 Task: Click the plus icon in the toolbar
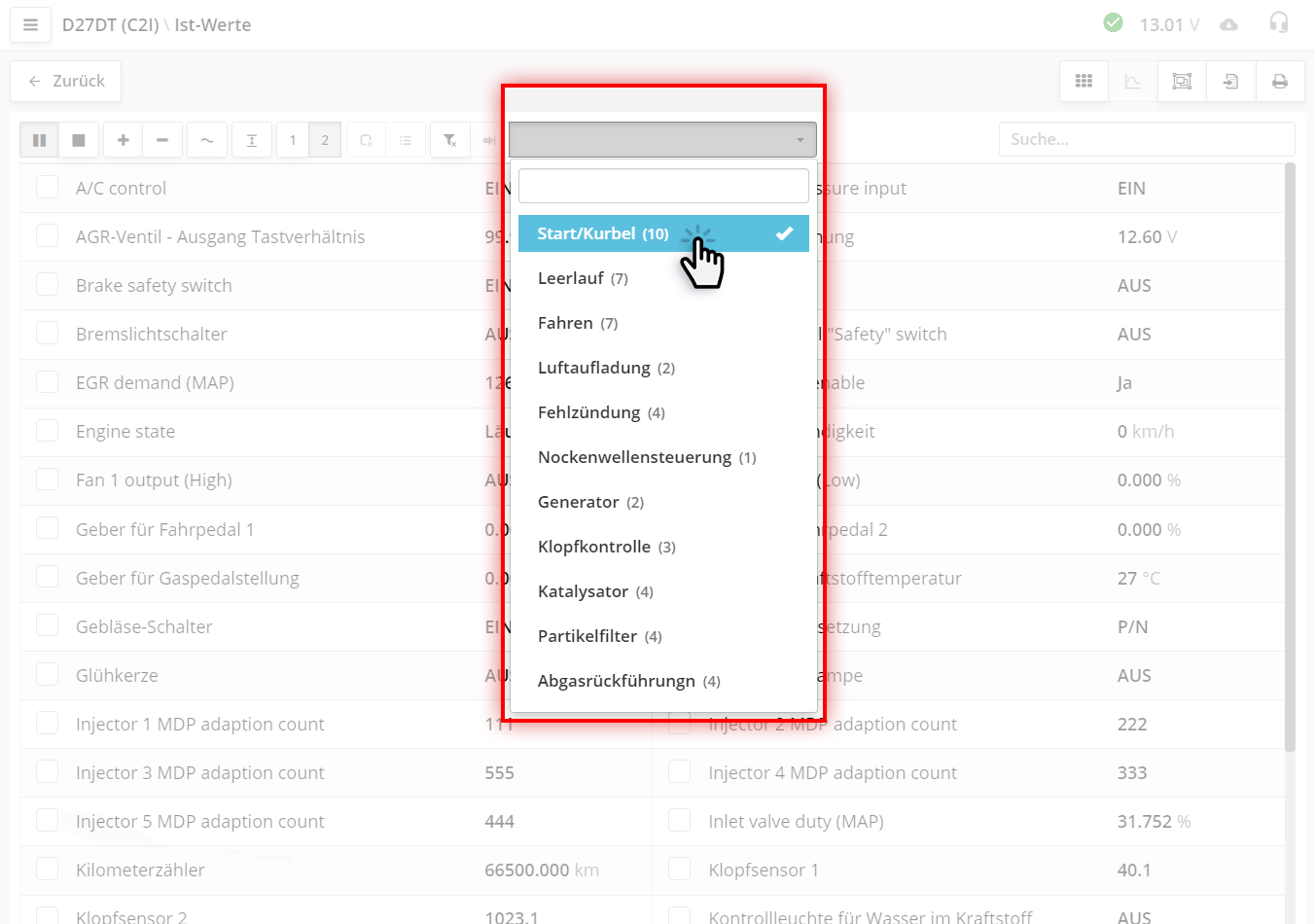(124, 140)
